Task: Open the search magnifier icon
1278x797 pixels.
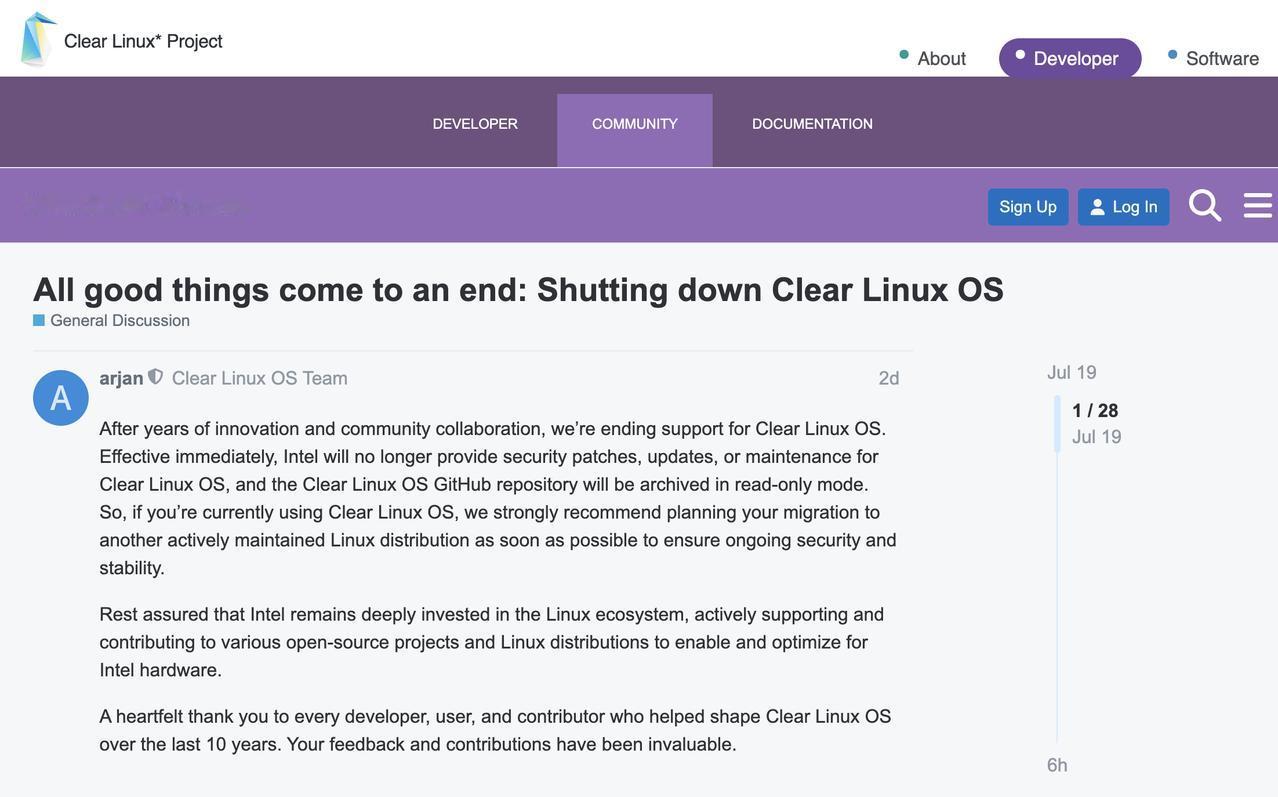Action: pos(1205,206)
